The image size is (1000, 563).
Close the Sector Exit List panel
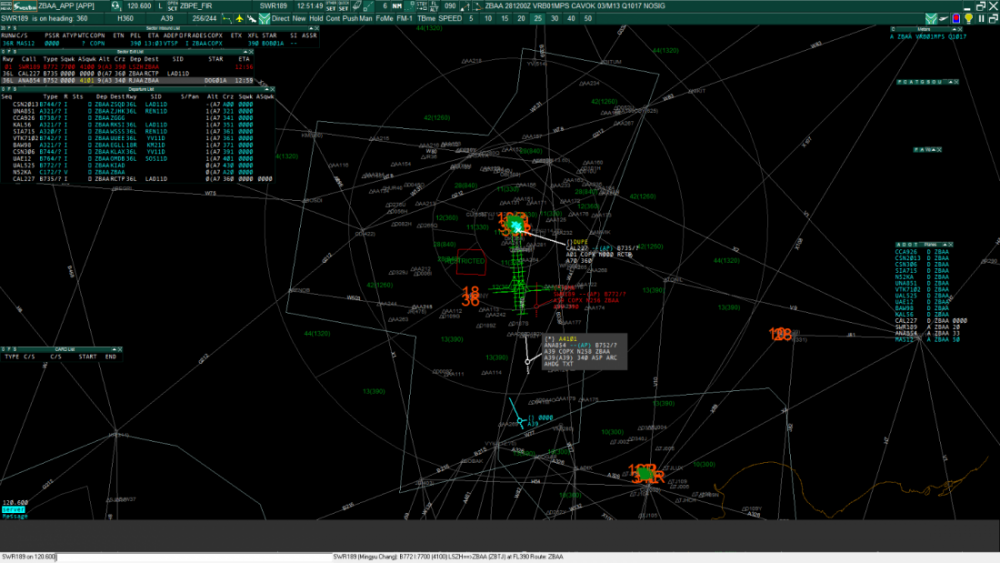pyautogui.click(x=251, y=52)
